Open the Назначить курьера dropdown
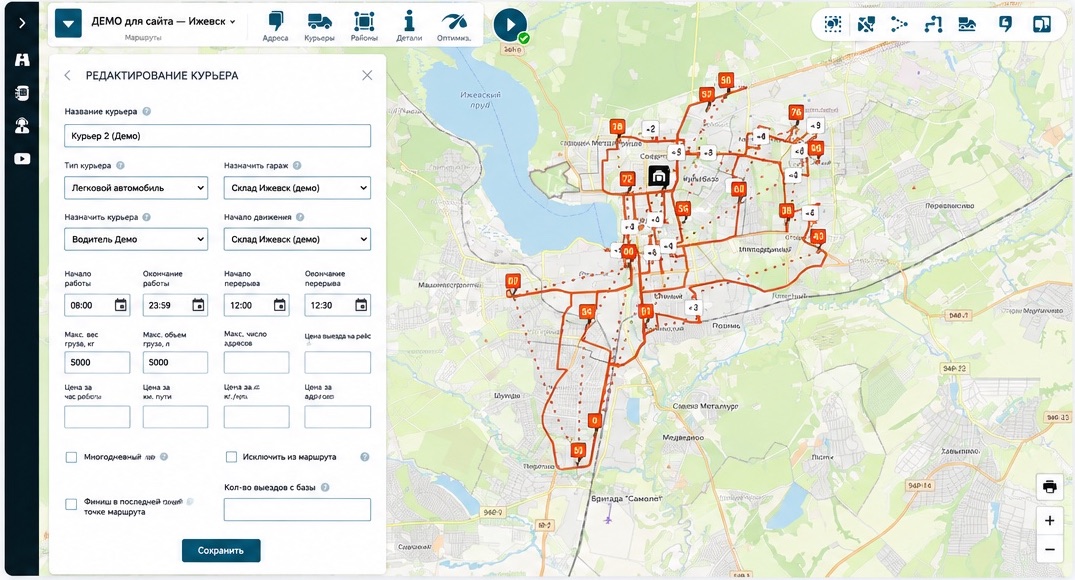The width and height of the screenshot is (1075, 580). (x=136, y=239)
